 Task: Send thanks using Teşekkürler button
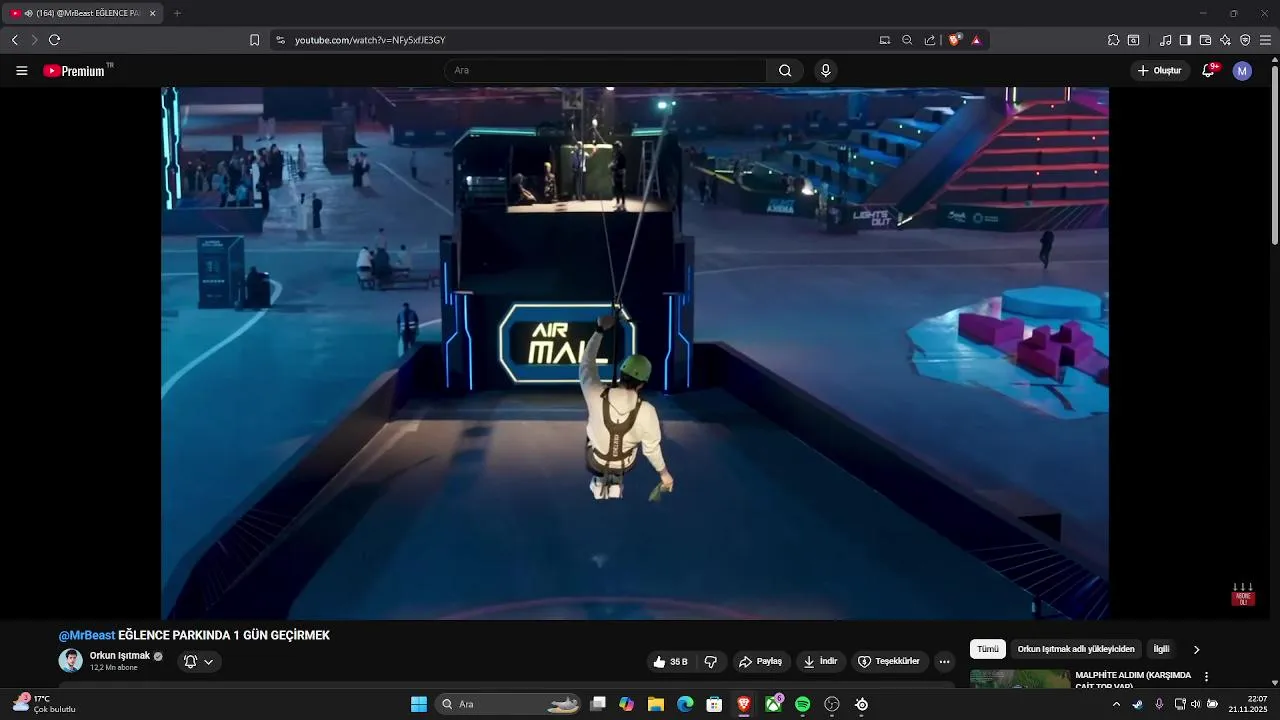[x=888, y=662]
